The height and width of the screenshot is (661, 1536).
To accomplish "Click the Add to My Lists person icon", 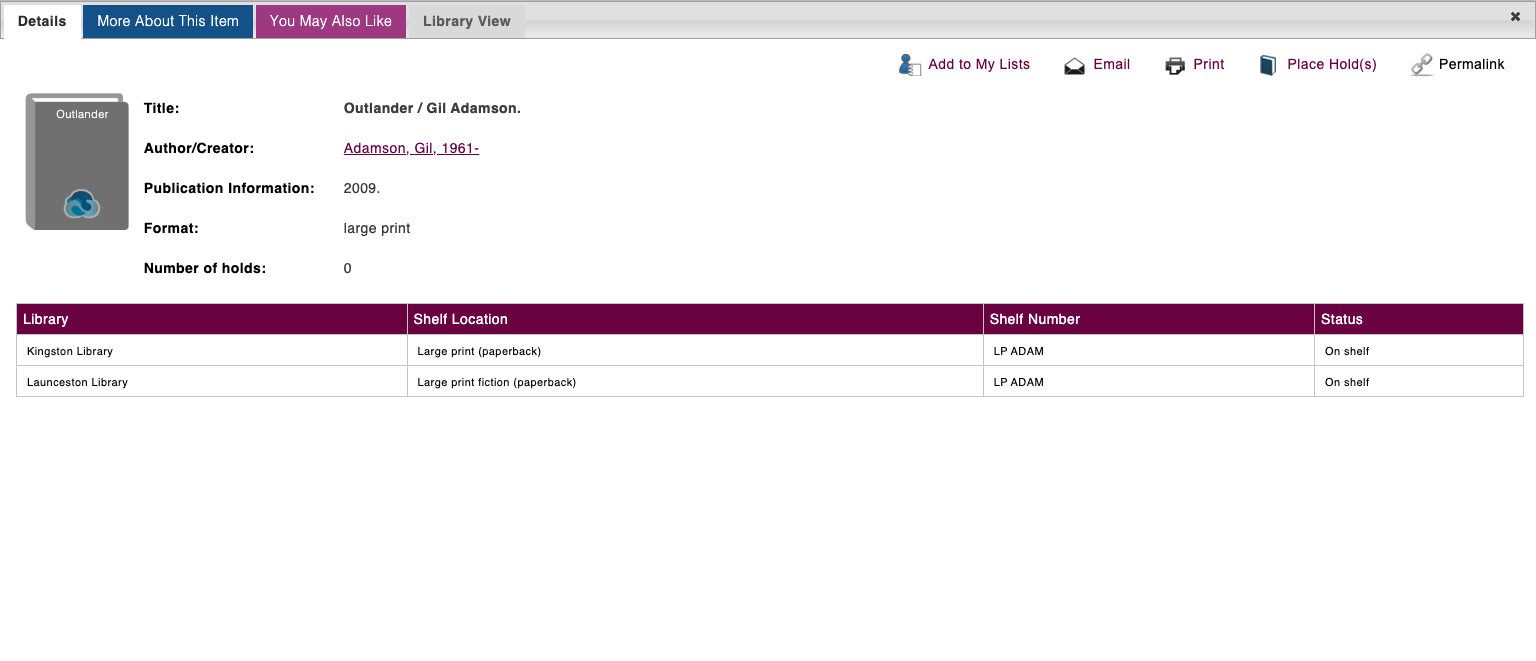I will (x=909, y=65).
